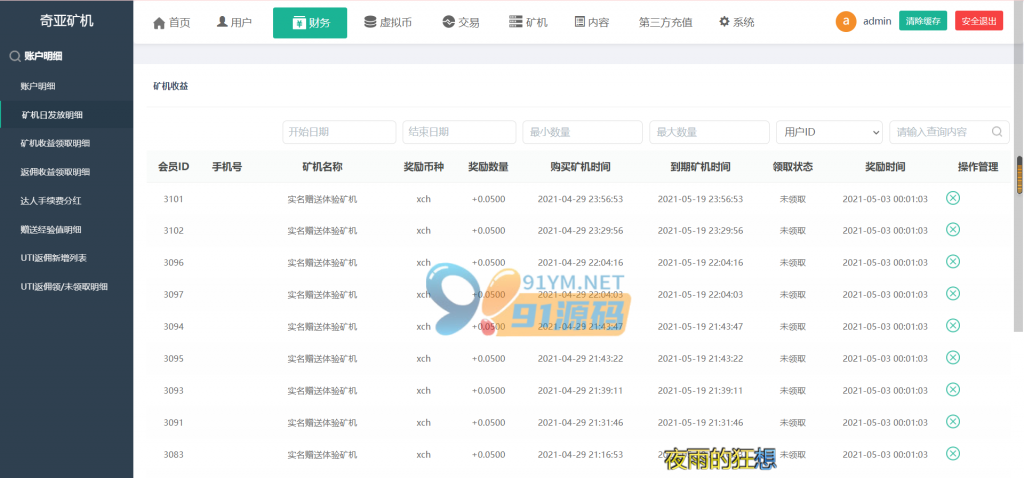Click 未领取 status in member 3091 row
Screen dimensions: 1024x478
793,422
